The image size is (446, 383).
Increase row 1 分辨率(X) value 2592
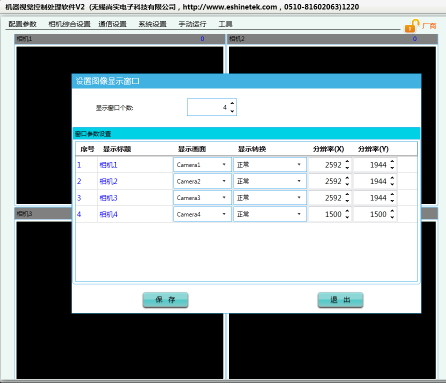coord(347,161)
